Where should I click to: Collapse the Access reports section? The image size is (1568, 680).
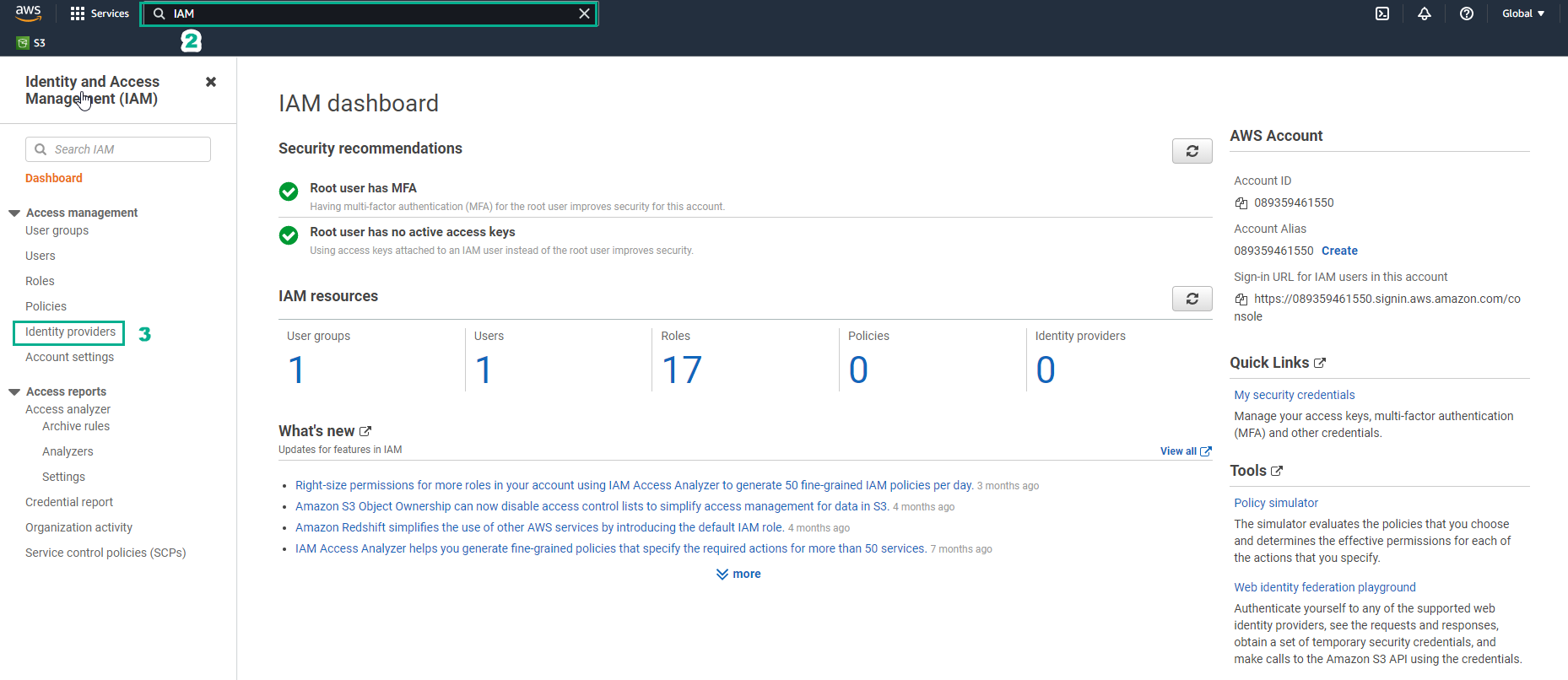click(14, 392)
